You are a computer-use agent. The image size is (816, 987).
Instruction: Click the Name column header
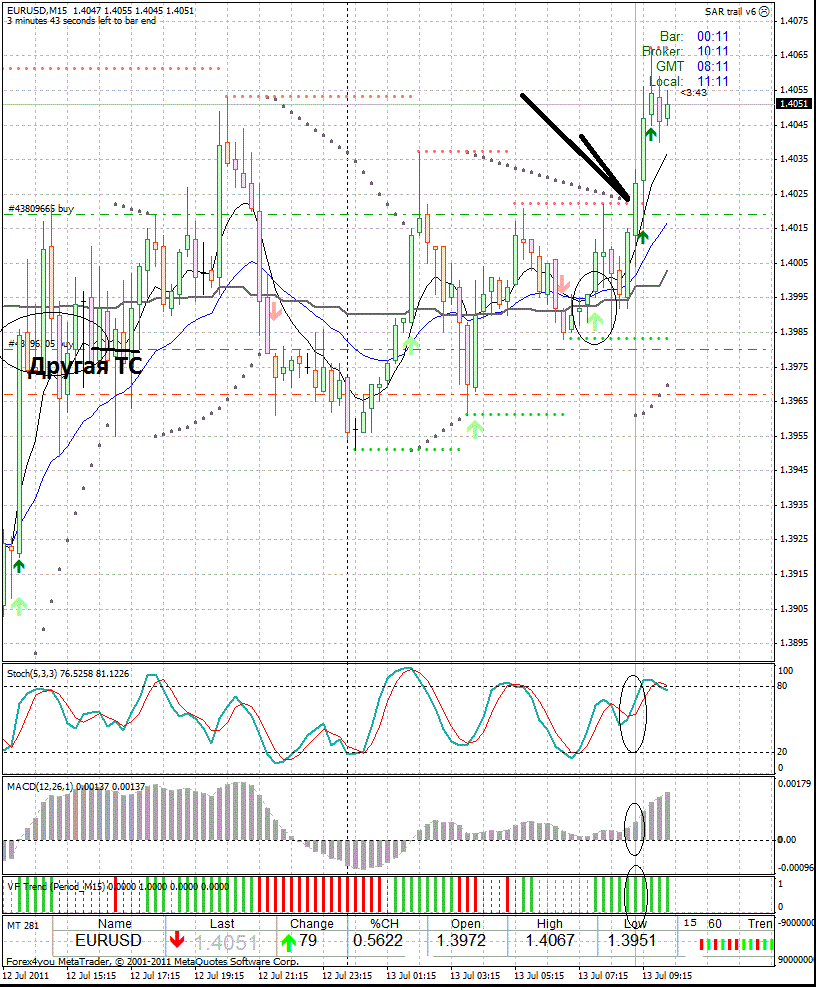[x=115, y=923]
